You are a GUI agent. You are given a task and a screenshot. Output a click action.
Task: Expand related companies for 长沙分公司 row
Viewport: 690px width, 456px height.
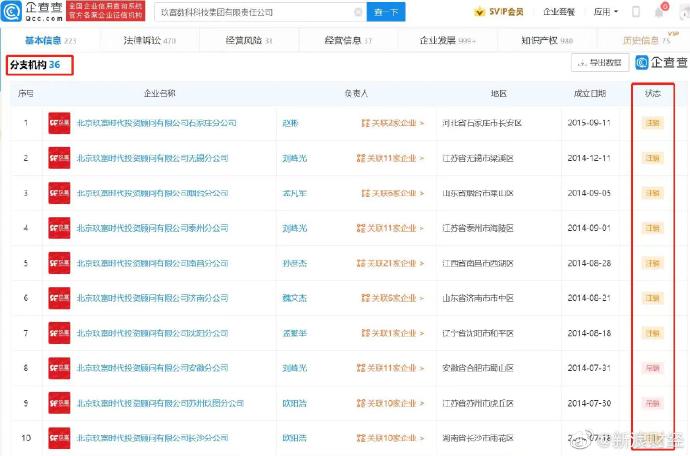pyautogui.click(x=390, y=438)
